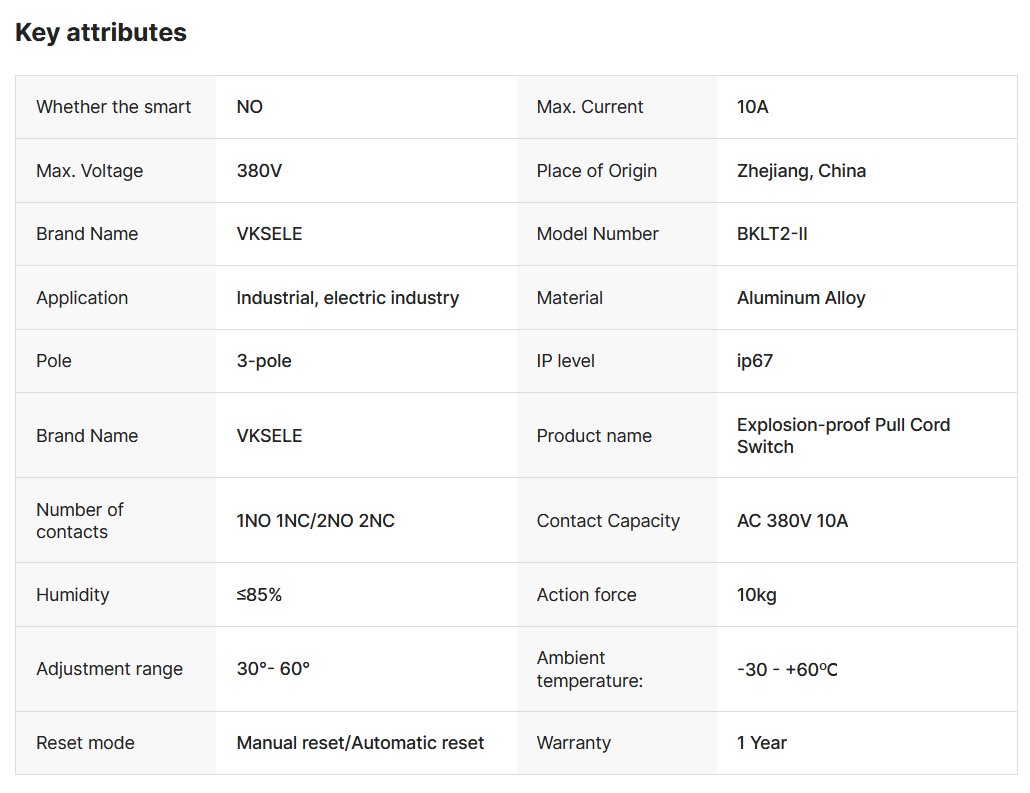1030x793 pixels.
Task: Select the "1 Year" warranty value
Action: coord(762,743)
